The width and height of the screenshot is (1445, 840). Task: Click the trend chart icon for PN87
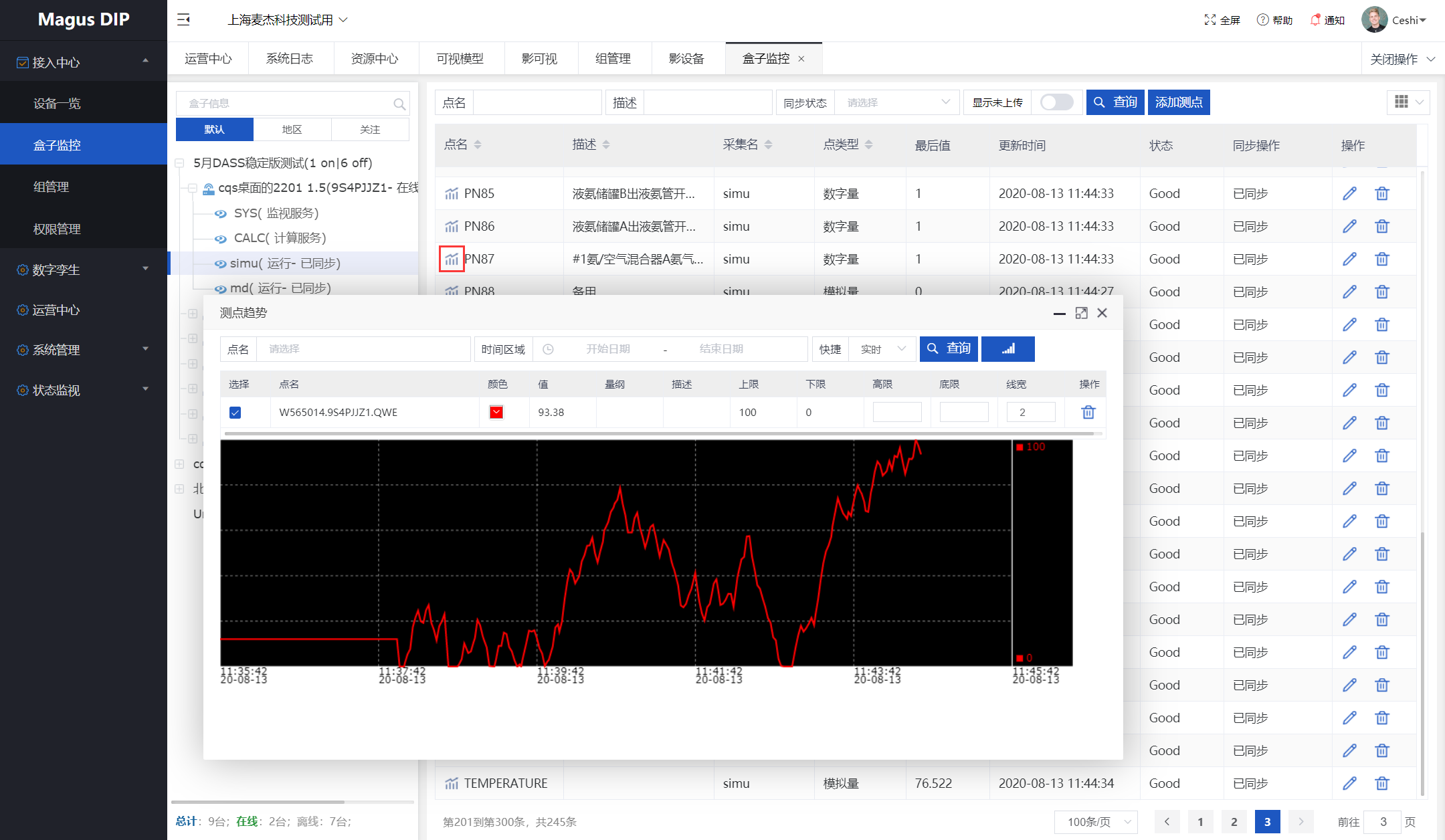pos(452,259)
